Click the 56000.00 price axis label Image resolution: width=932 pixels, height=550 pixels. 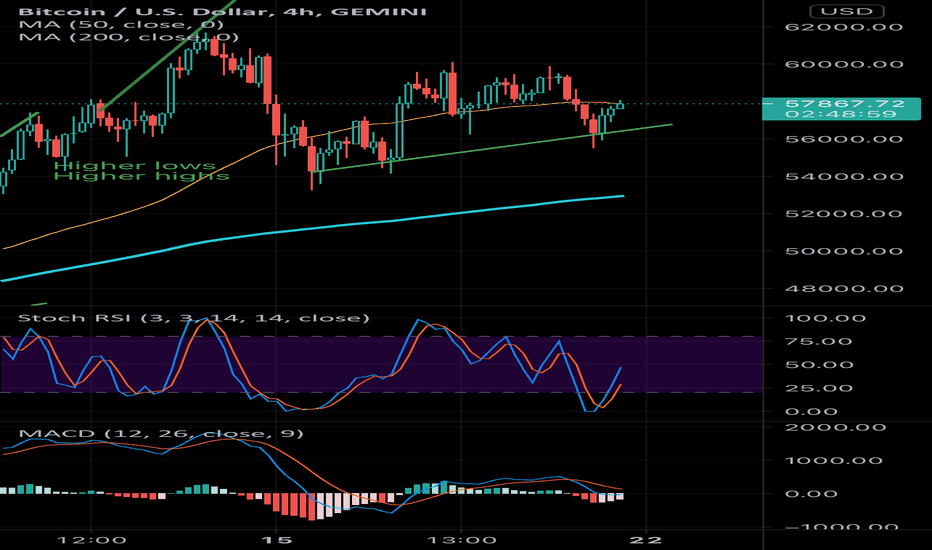point(844,139)
